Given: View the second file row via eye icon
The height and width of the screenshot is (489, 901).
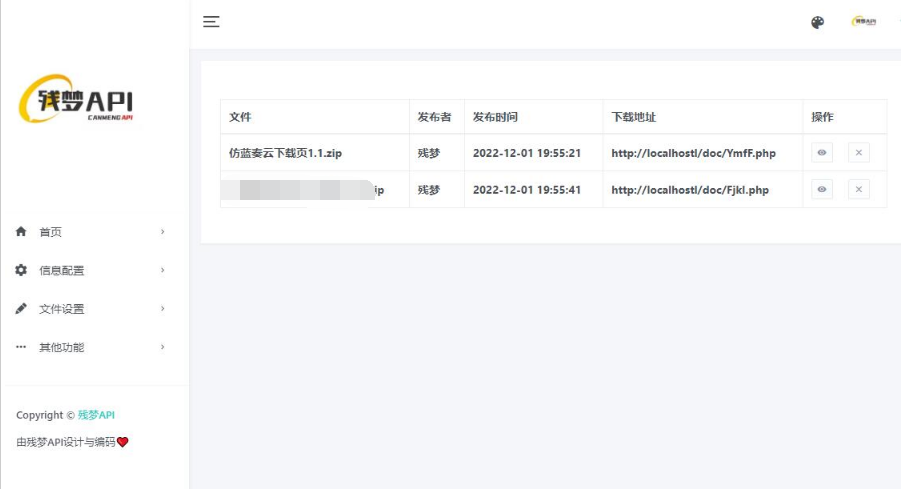Looking at the screenshot, I should click(822, 189).
